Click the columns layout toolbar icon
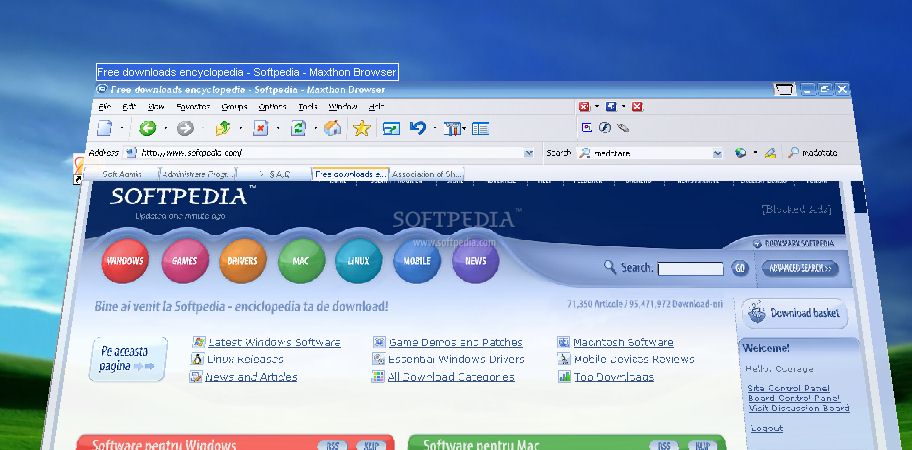This screenshot has width=912, height=450. pos(452,128)
